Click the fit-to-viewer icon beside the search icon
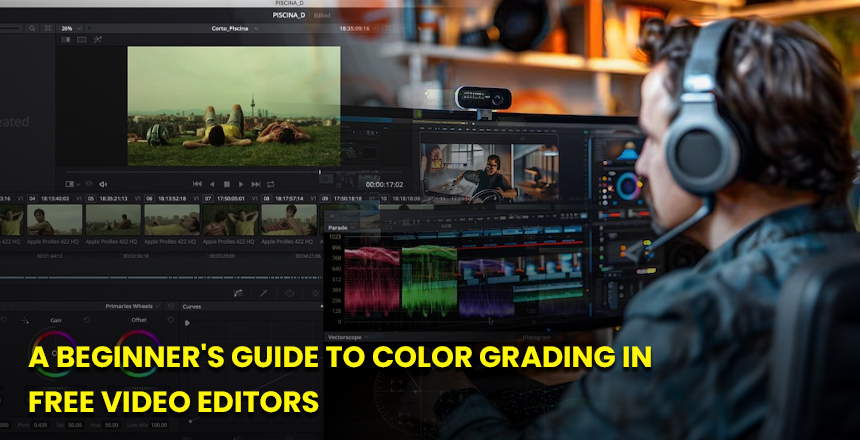This screenshot has height=440, width=860. click(x=48, y=28)
